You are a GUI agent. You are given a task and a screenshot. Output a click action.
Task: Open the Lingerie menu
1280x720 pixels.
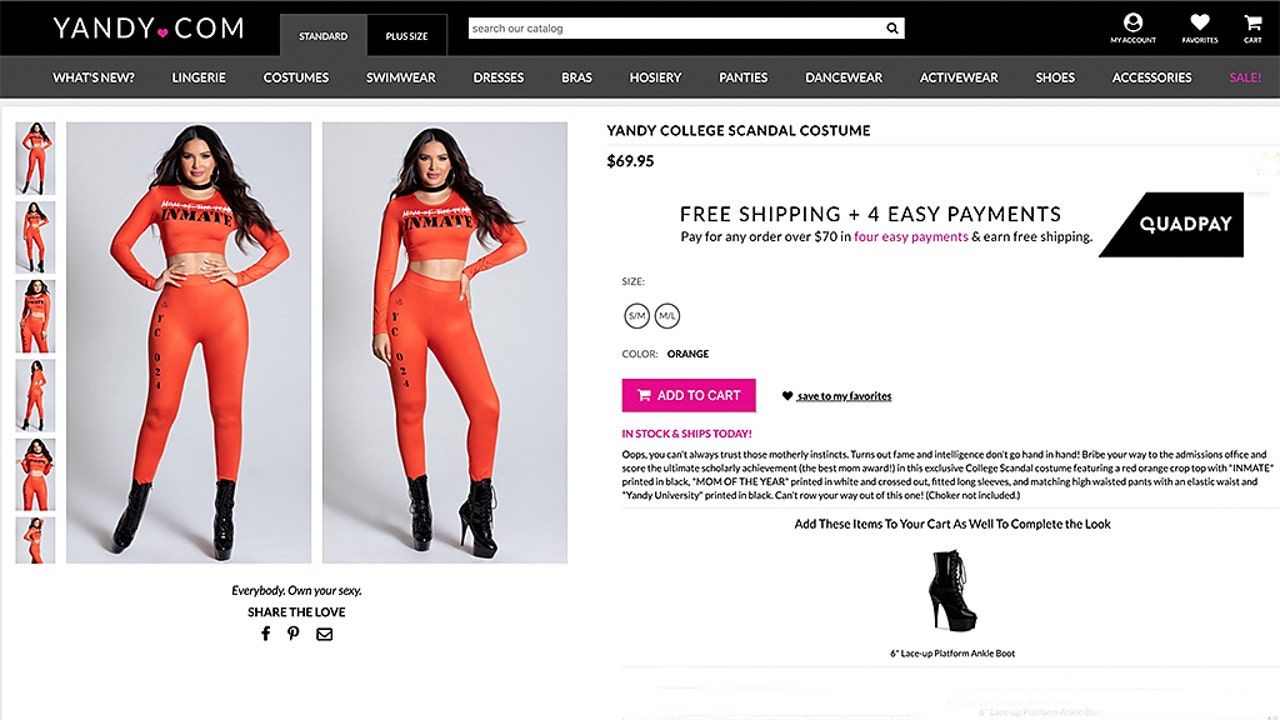point(199,77)
